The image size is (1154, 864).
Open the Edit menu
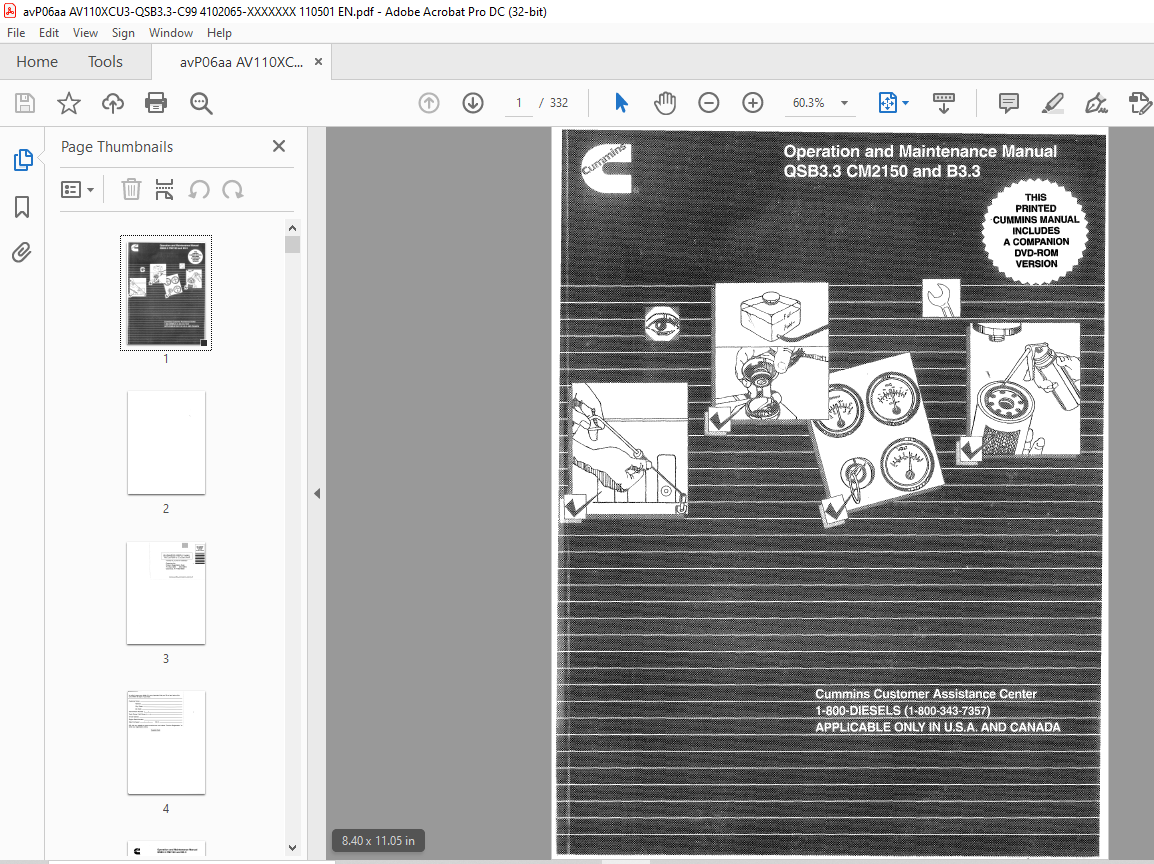[x=49, y=33]
